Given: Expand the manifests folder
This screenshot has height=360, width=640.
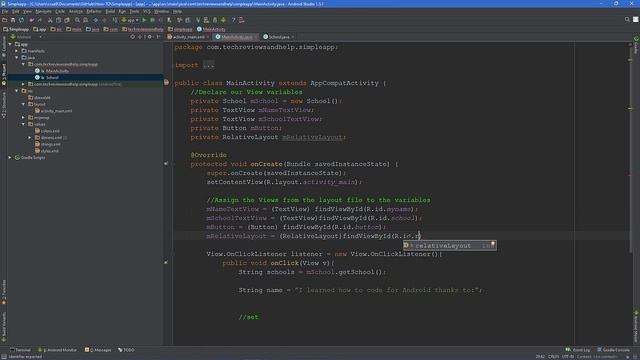Looking at the screenshot, I should click(x=17, y=51).
